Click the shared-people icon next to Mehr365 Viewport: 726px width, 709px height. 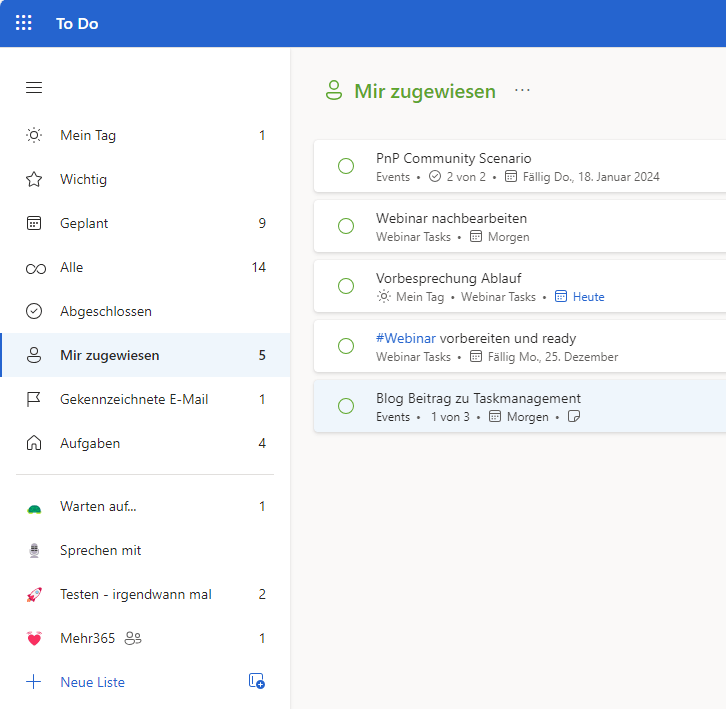click(133, 638)
